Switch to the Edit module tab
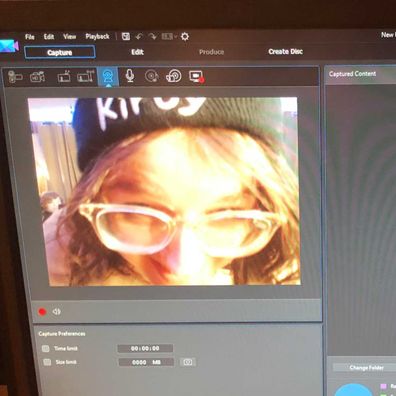This screenshot has height=396, width=396. click(137, 52)
